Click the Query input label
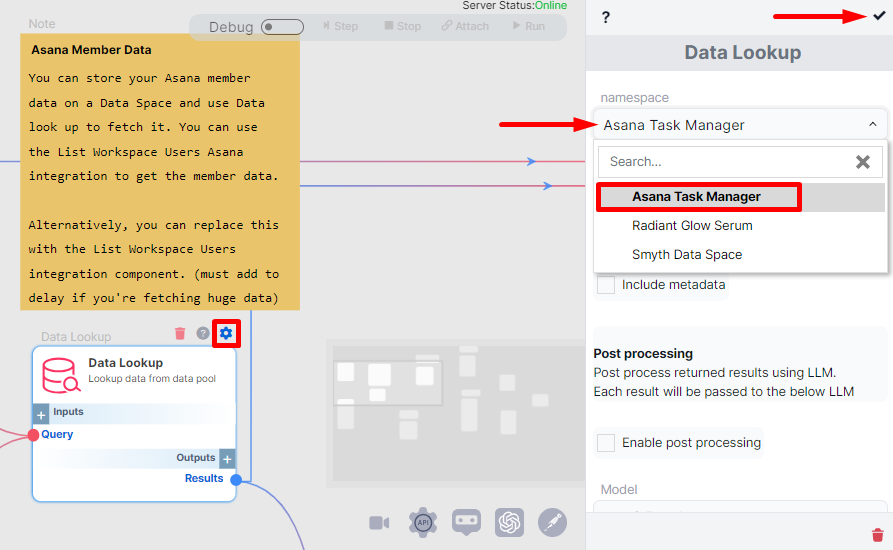 57,434
